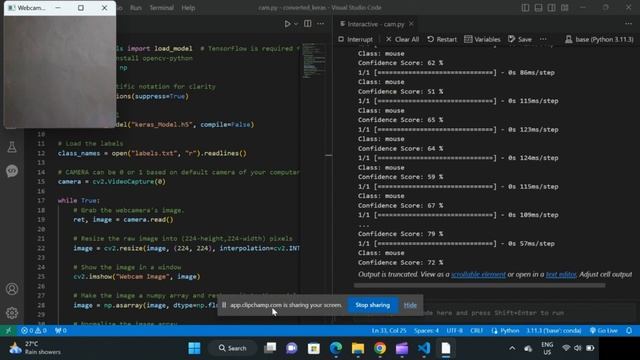
Task: Open errors and warnings count in status bar
Action: tap(34, 331)
